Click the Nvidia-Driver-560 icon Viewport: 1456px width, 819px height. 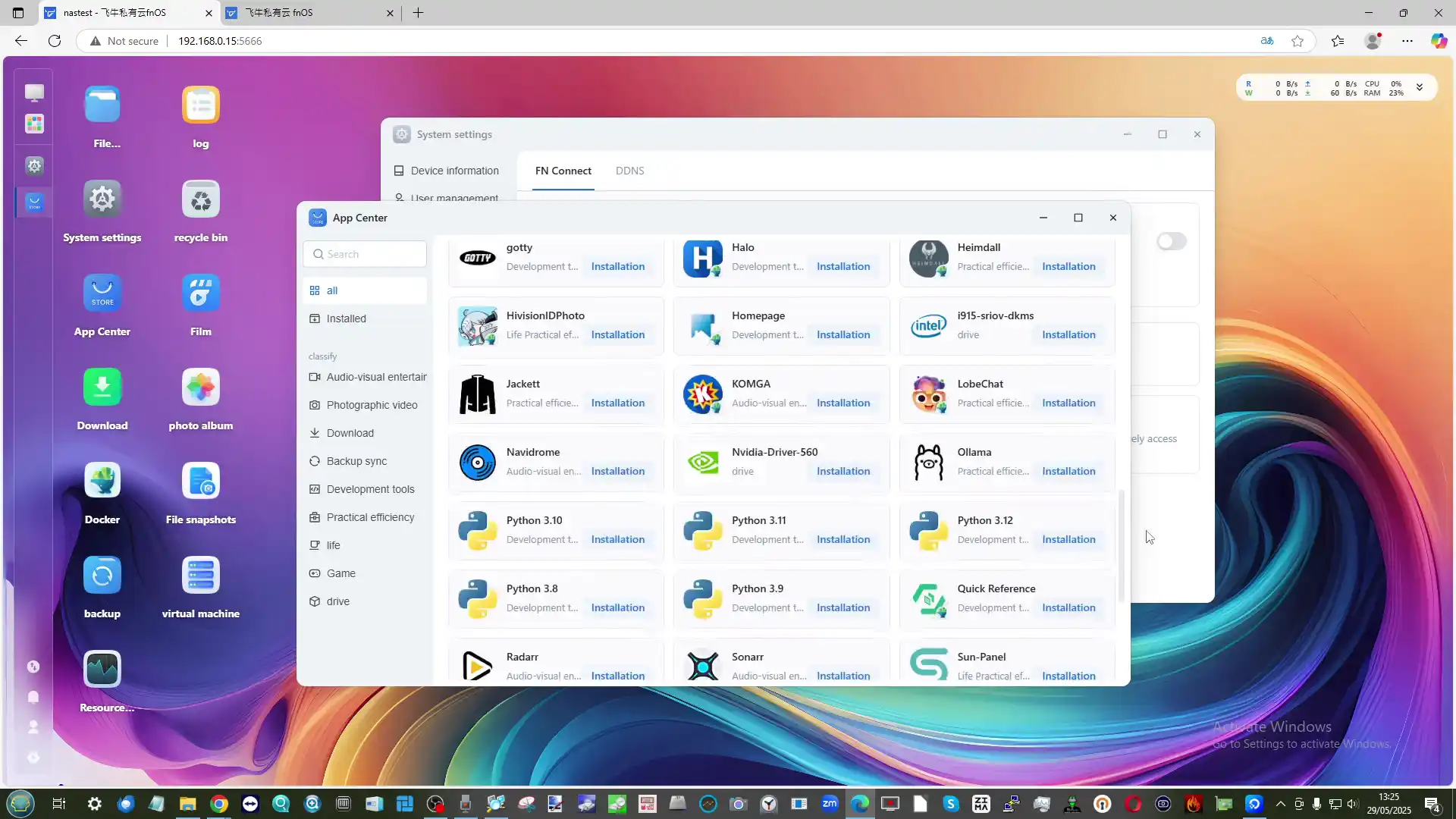tap(703, 463)
